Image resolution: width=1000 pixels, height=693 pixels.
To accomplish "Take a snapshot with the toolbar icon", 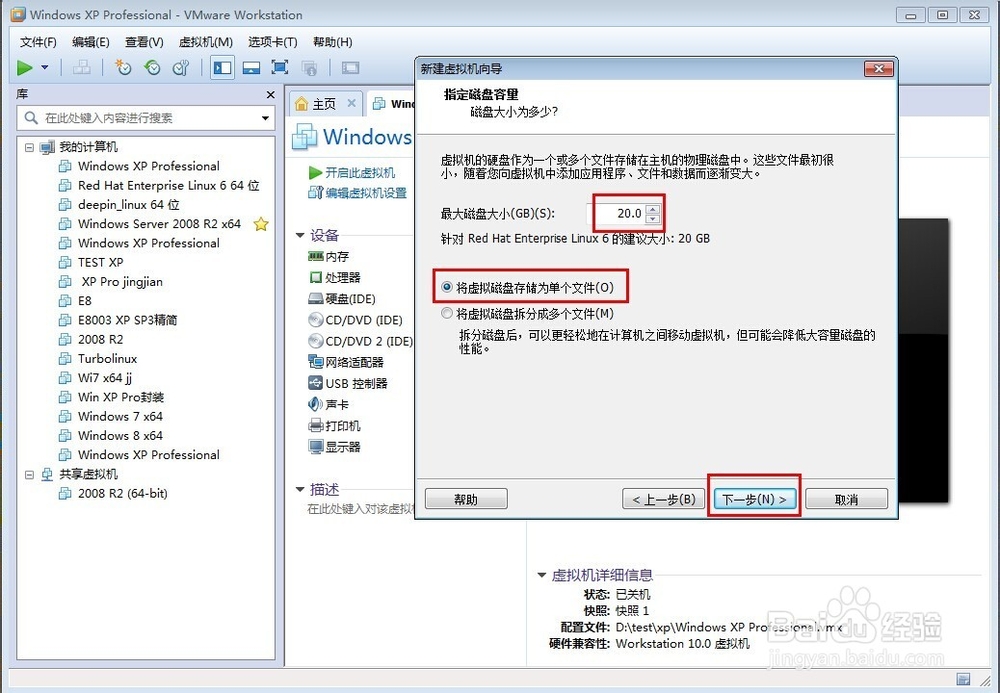I will point(122,68).
